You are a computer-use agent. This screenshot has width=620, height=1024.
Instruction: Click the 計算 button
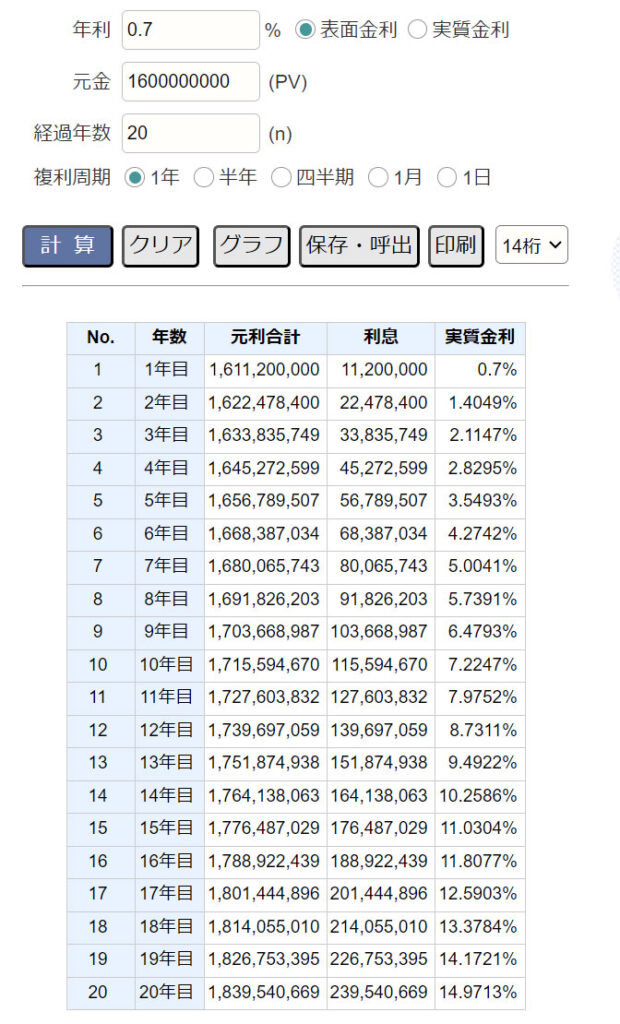[x=68, y=246]
